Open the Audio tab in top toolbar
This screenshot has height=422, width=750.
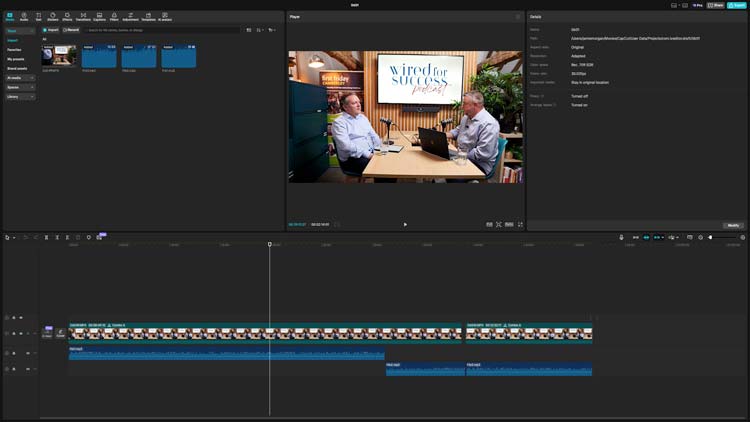(x=24, y=16)
